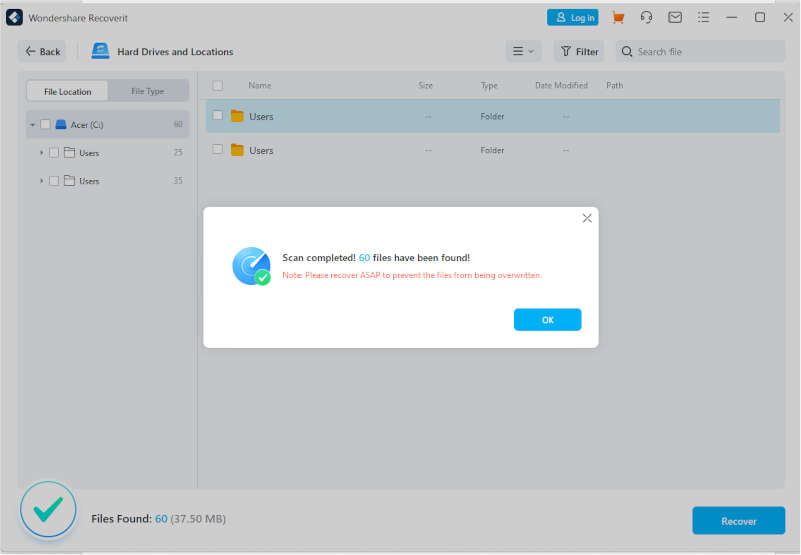Click the envelope mail icon
The height and width of the screenshot is (555, 801).
point(675,18)
